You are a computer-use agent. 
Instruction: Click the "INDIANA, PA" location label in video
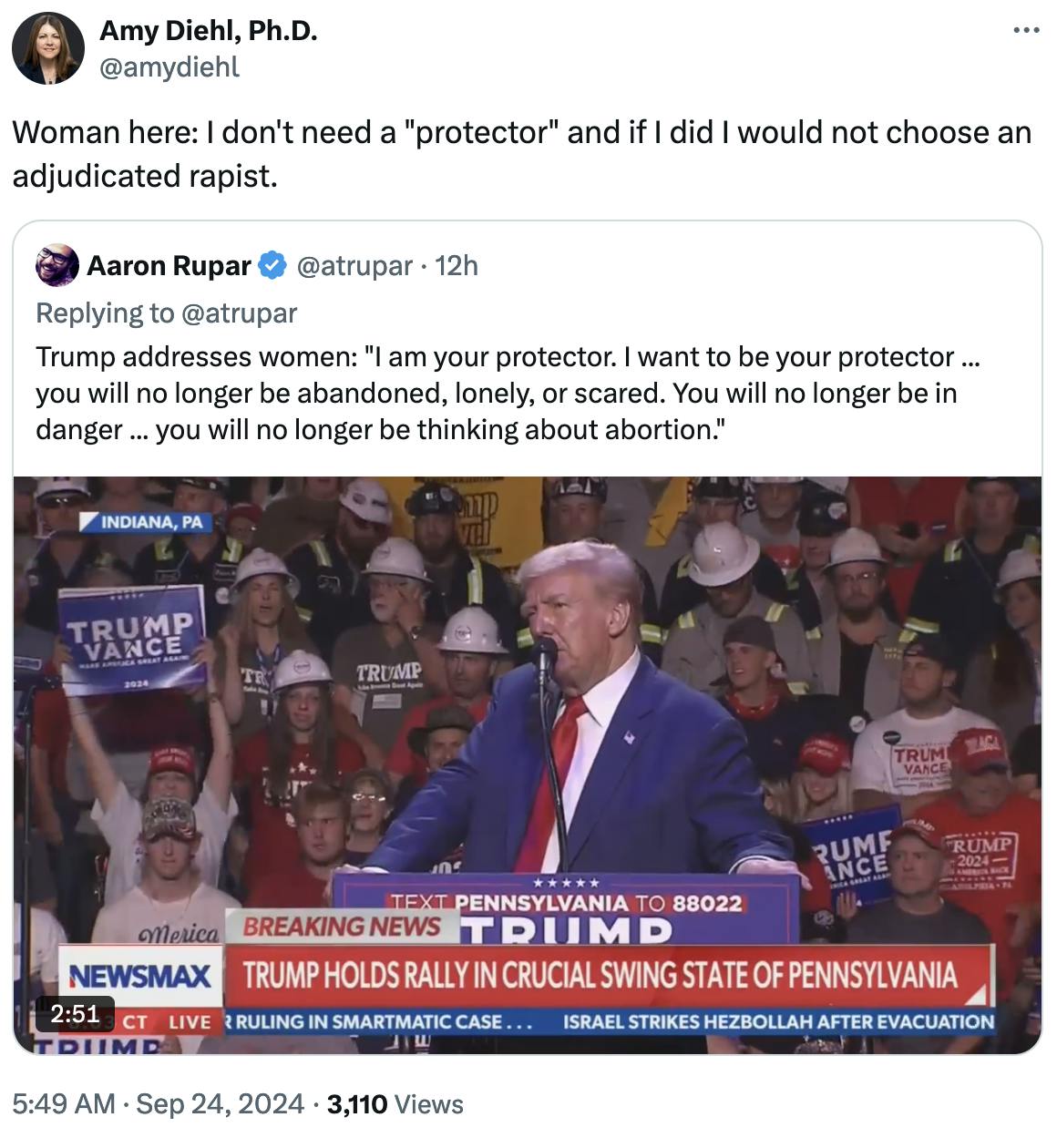[x=146, y=522]
